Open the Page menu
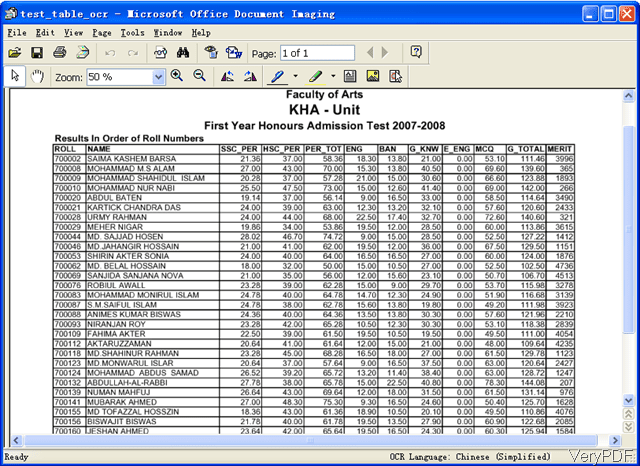 (102, 33)
